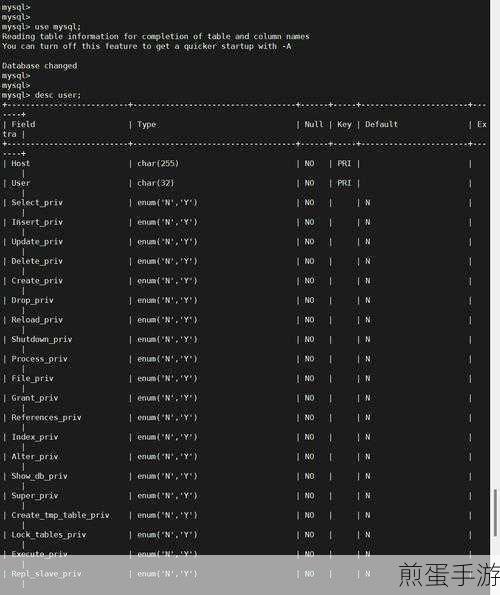Click the default N in the Show_db_priv row
Image resolution: width=500 pixels, height=595 pixels.
point(367,476)
